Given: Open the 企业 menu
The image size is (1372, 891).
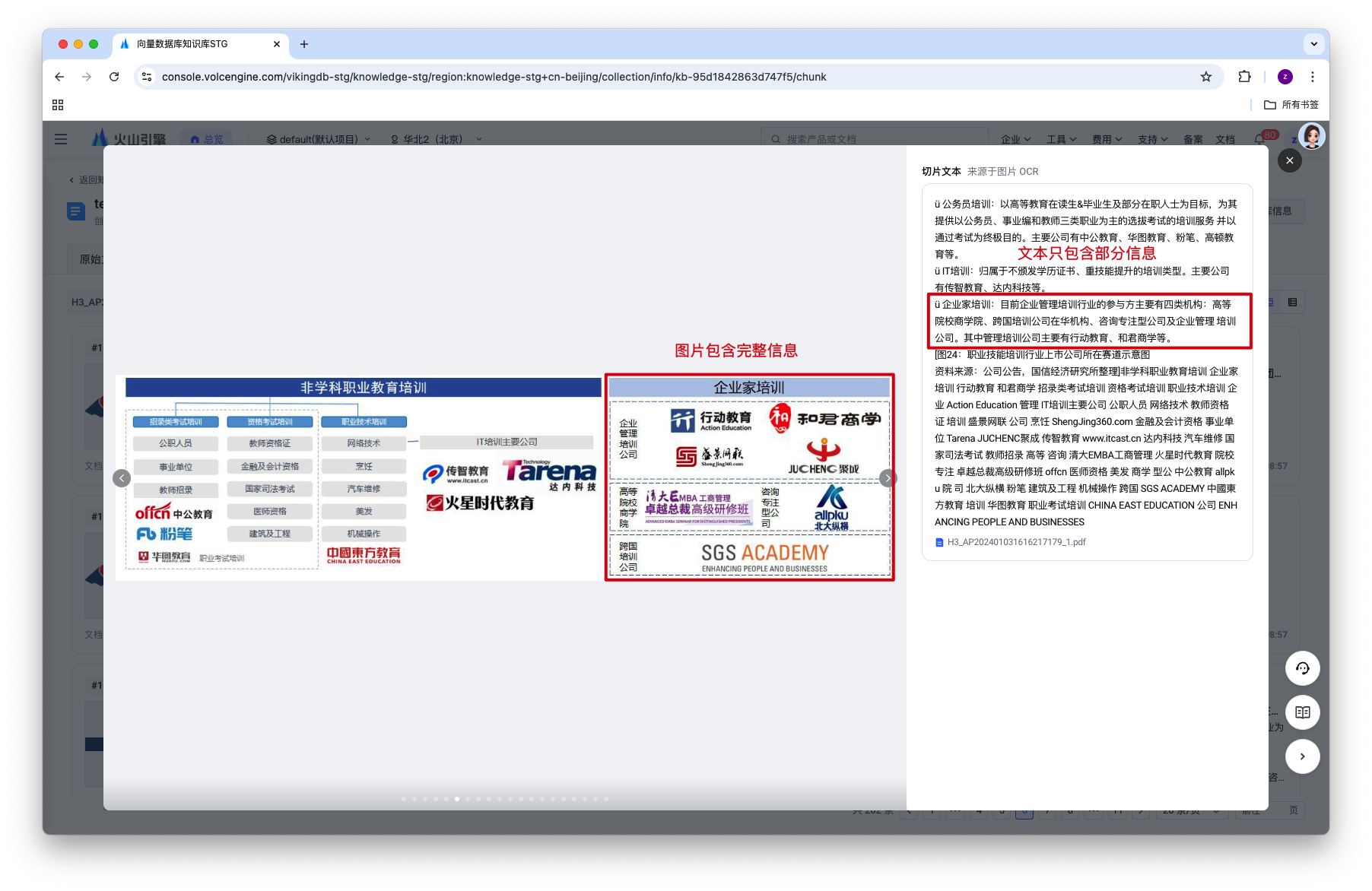Looking at the screenshot, I should (1015, 139).
